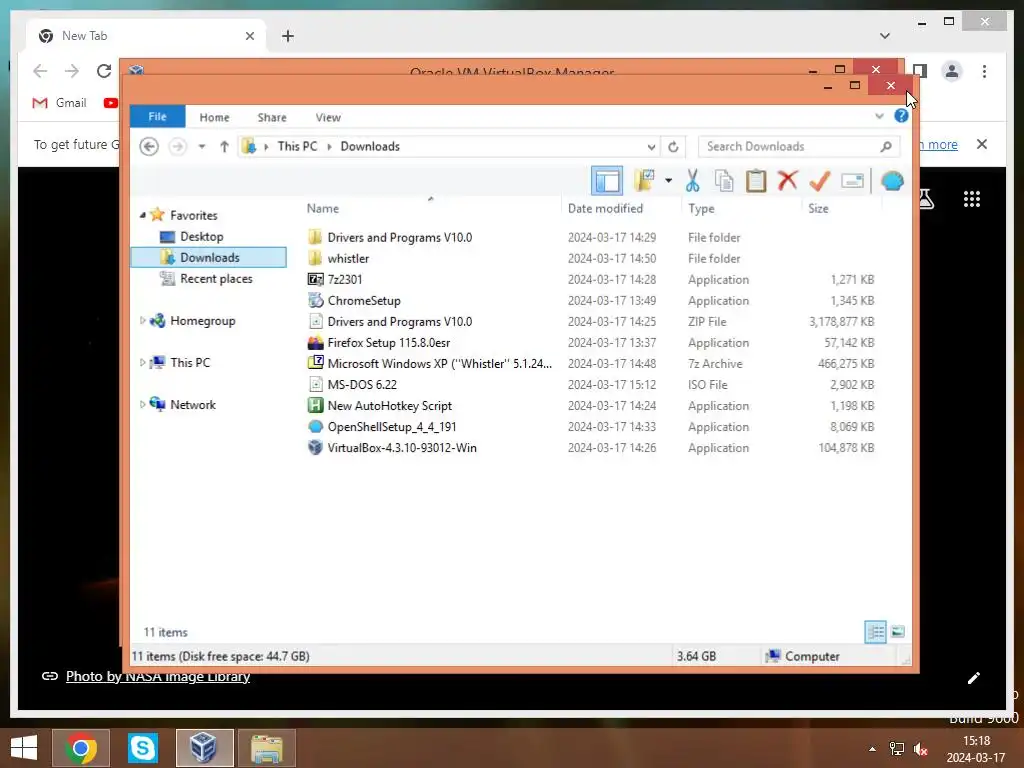Select Desktop in Favorites

(201, 236)
